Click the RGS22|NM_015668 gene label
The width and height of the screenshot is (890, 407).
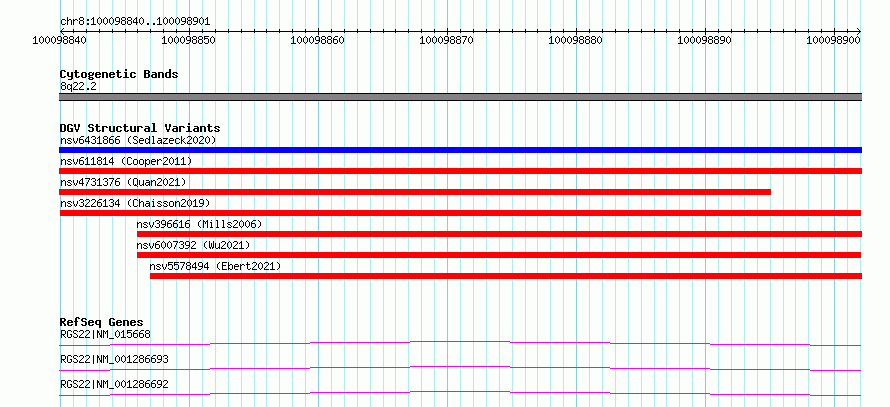tap(105, 334)
